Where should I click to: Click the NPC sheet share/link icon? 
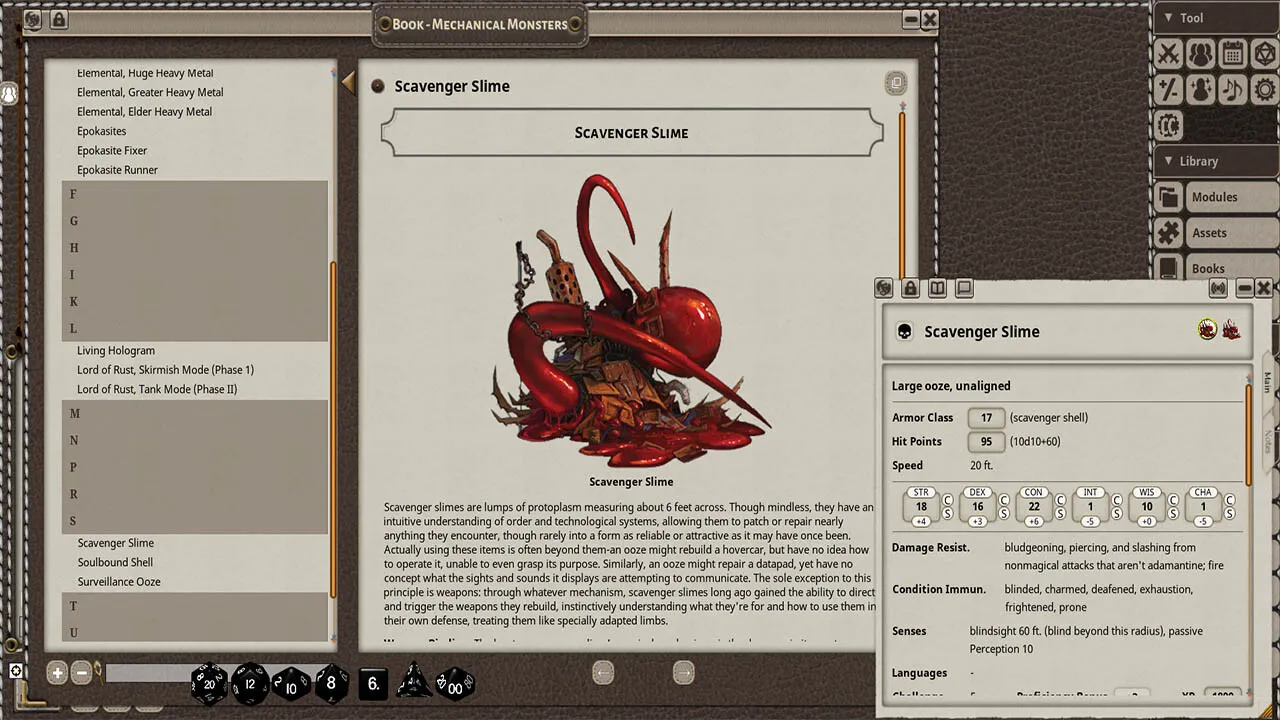(x=884, y=288)
